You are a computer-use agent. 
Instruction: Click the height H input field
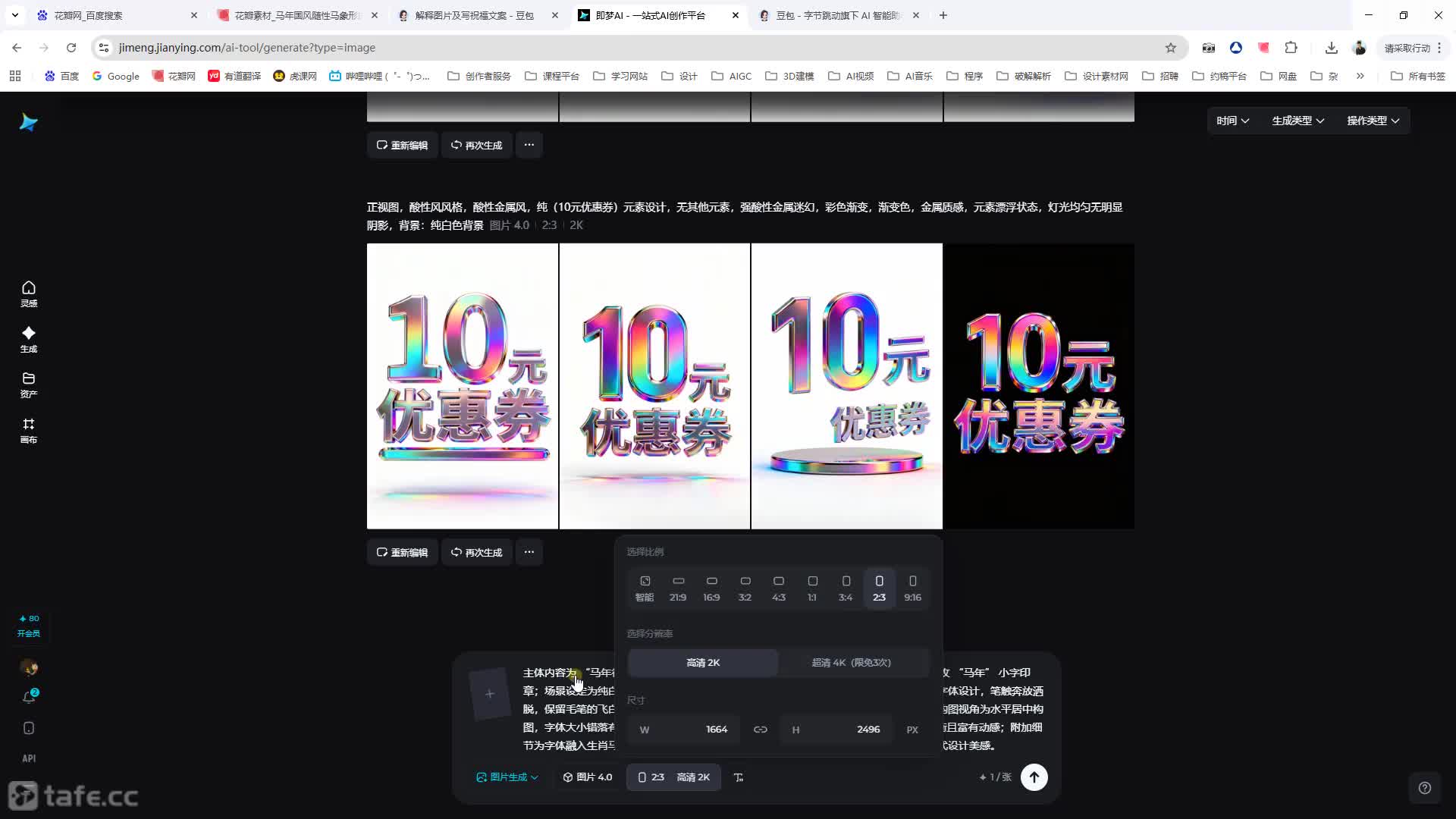coord(836,730)
